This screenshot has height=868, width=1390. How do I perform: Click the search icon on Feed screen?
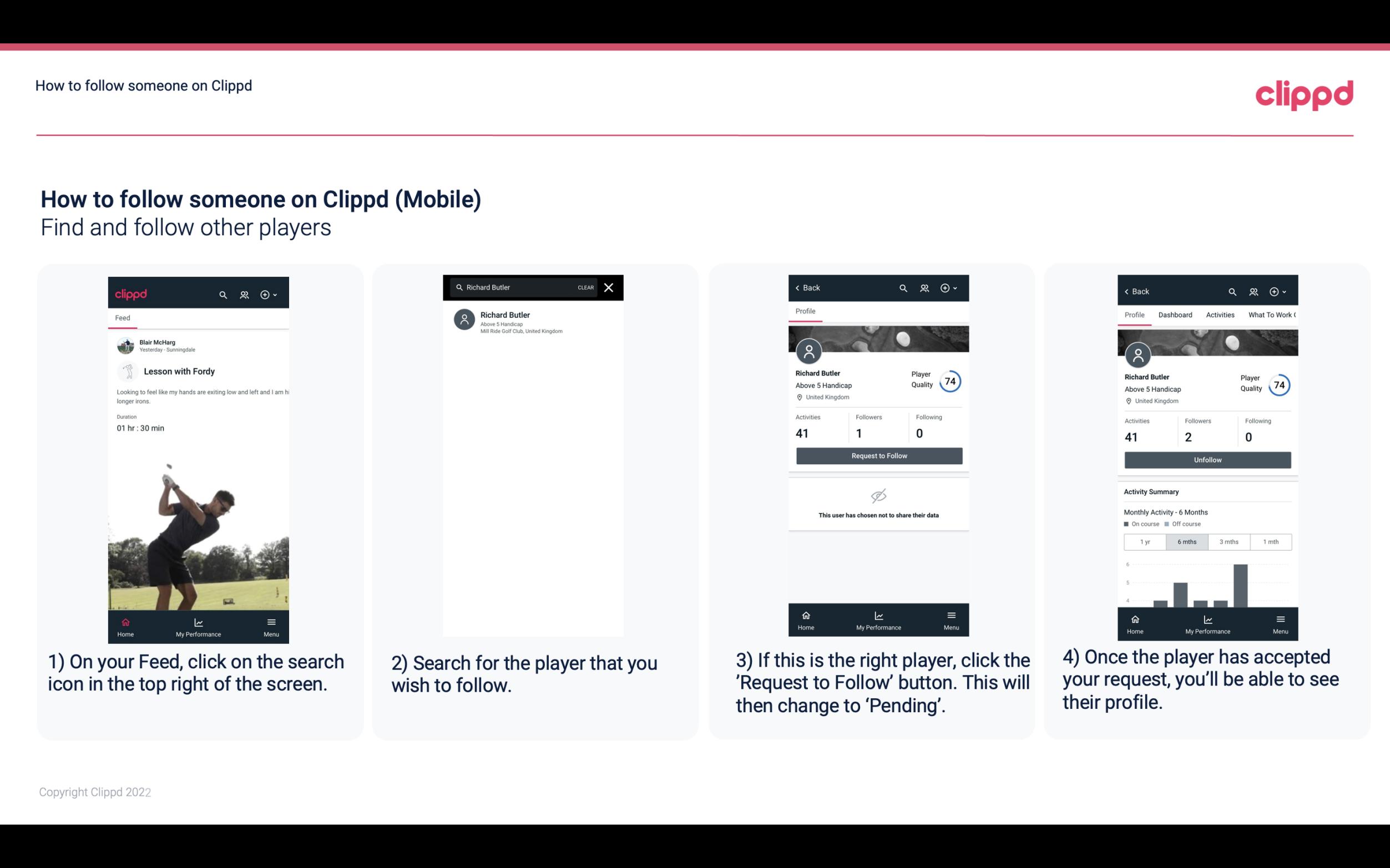pyautogui.click(x=222, y=293)
